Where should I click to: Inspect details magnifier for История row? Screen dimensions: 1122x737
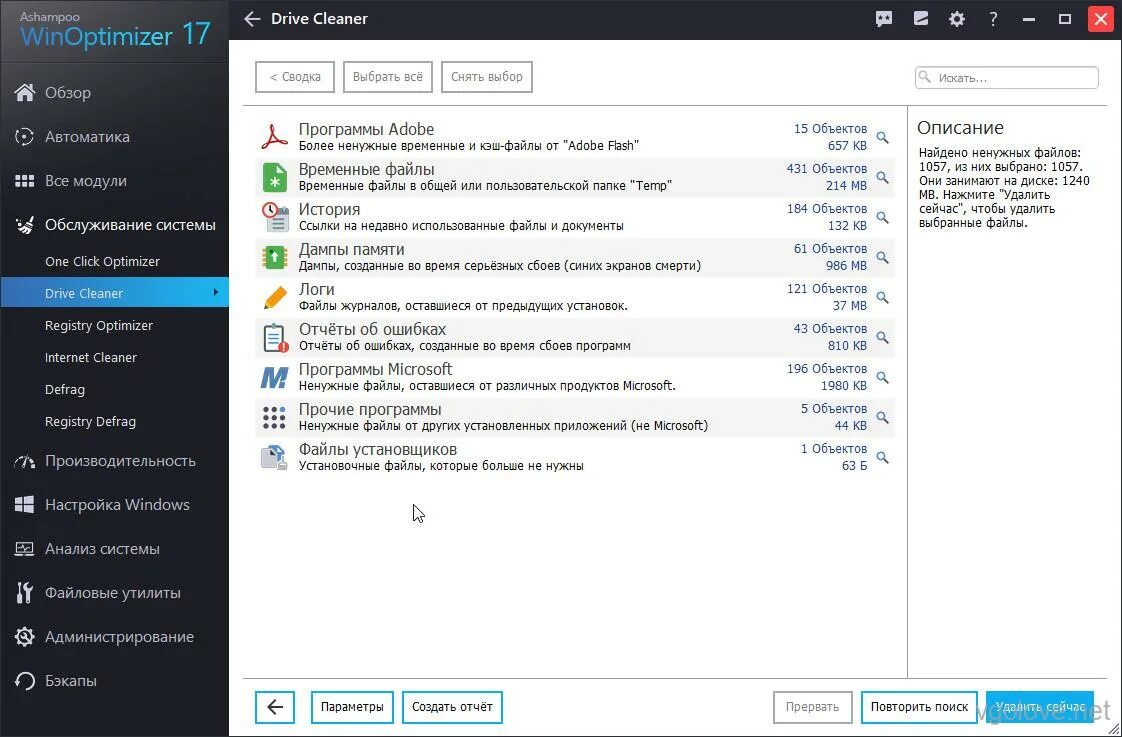coord(883,218)
